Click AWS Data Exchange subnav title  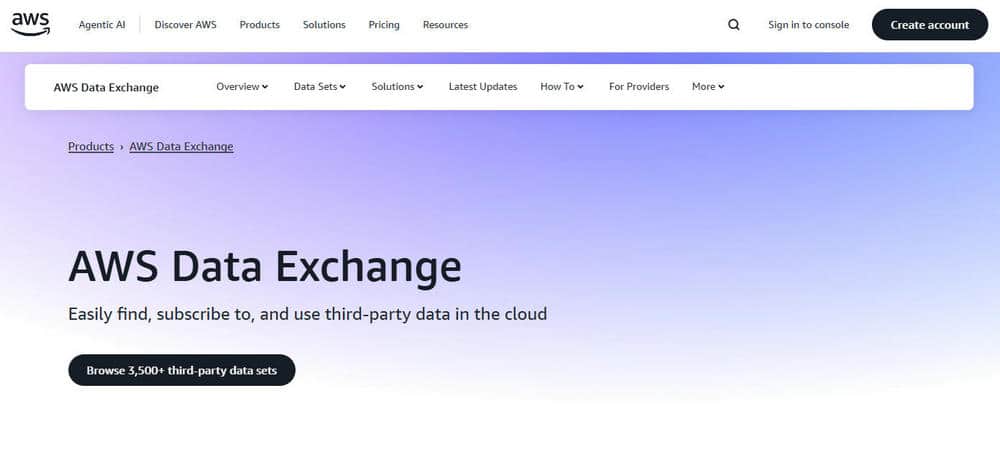[106, 87]
